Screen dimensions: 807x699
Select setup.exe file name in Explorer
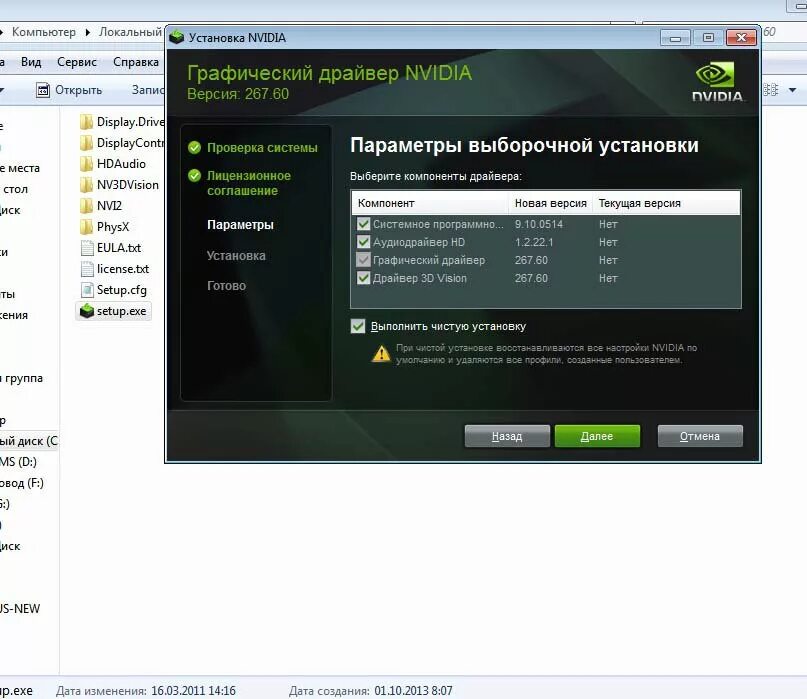121,311
